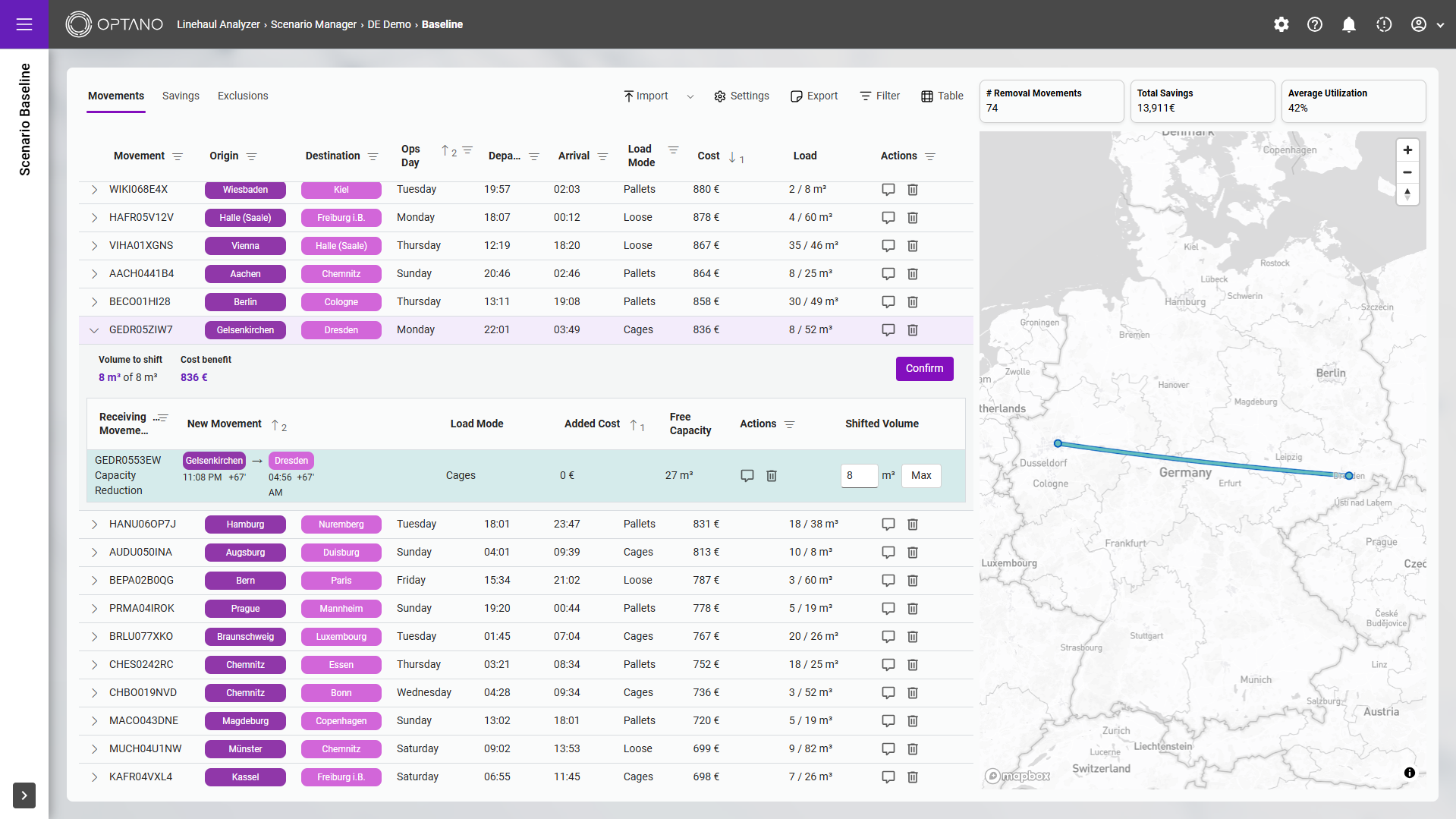Delete the WIKI068E4X movement via trash icon

point(913,190)
